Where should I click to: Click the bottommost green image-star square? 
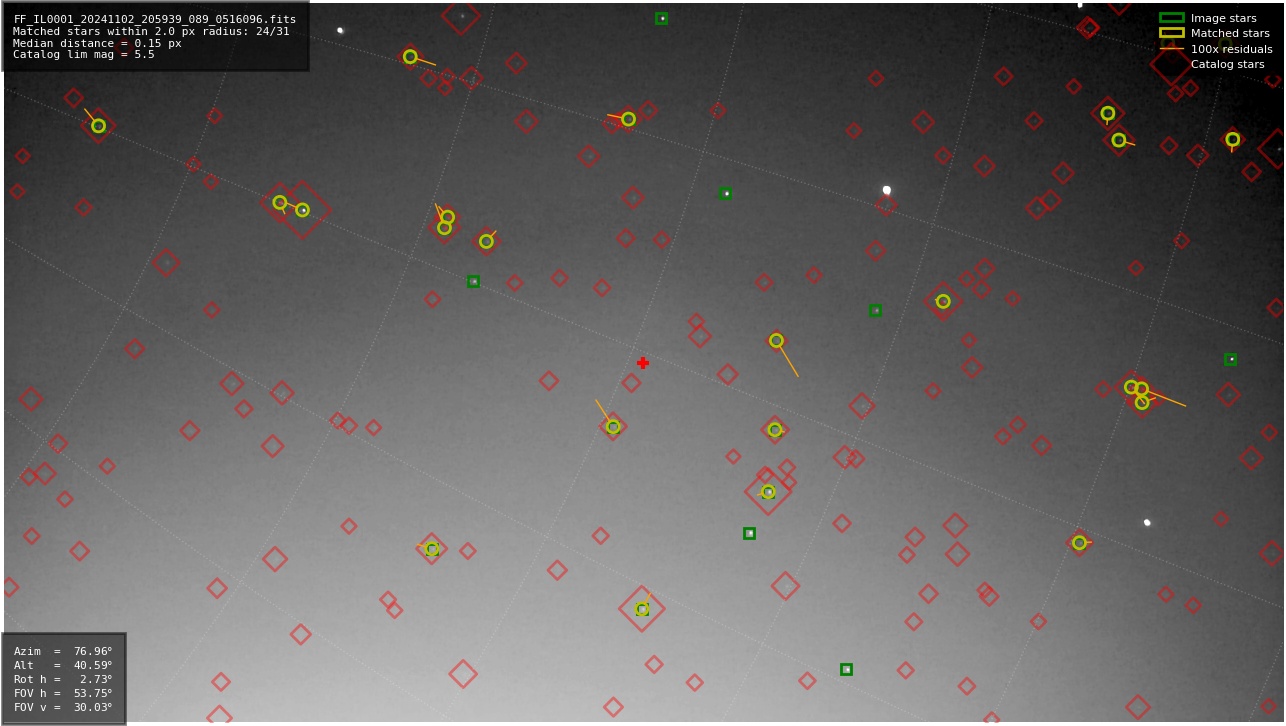coord(846,669)
